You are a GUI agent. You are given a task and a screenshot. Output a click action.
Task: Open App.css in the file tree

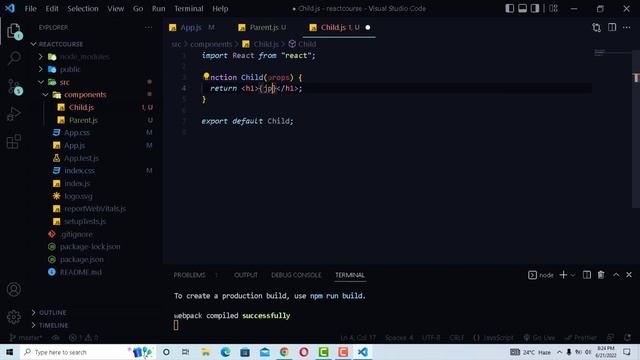point(77,133)
